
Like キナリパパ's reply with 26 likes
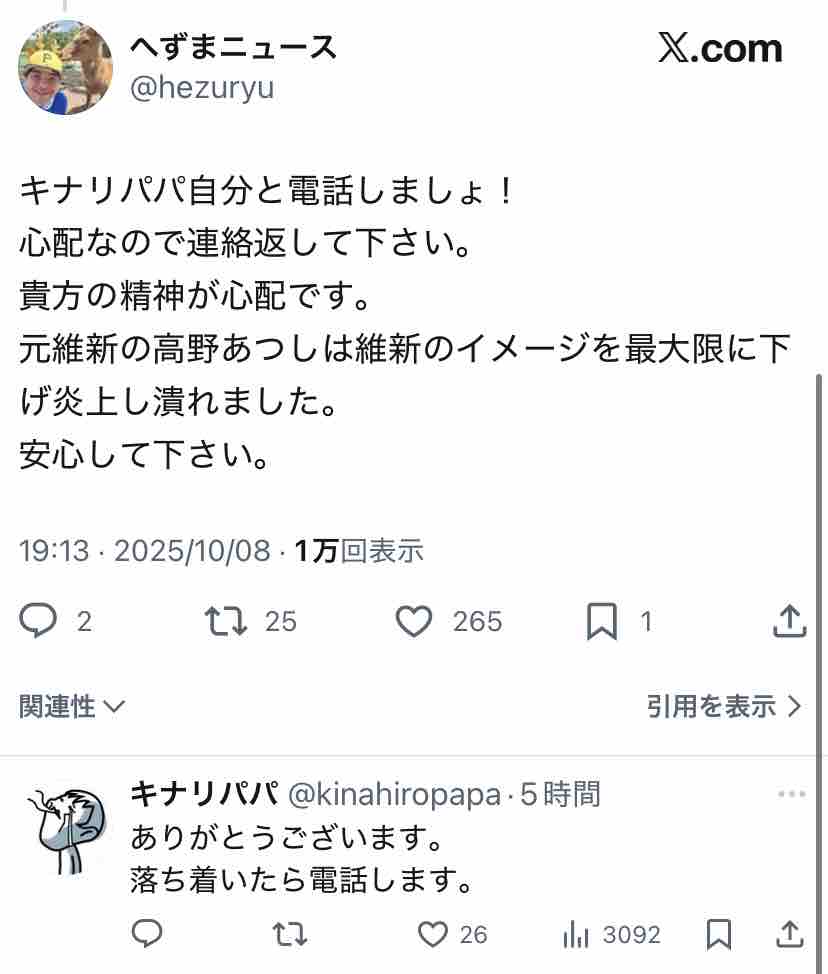(432, 934)
